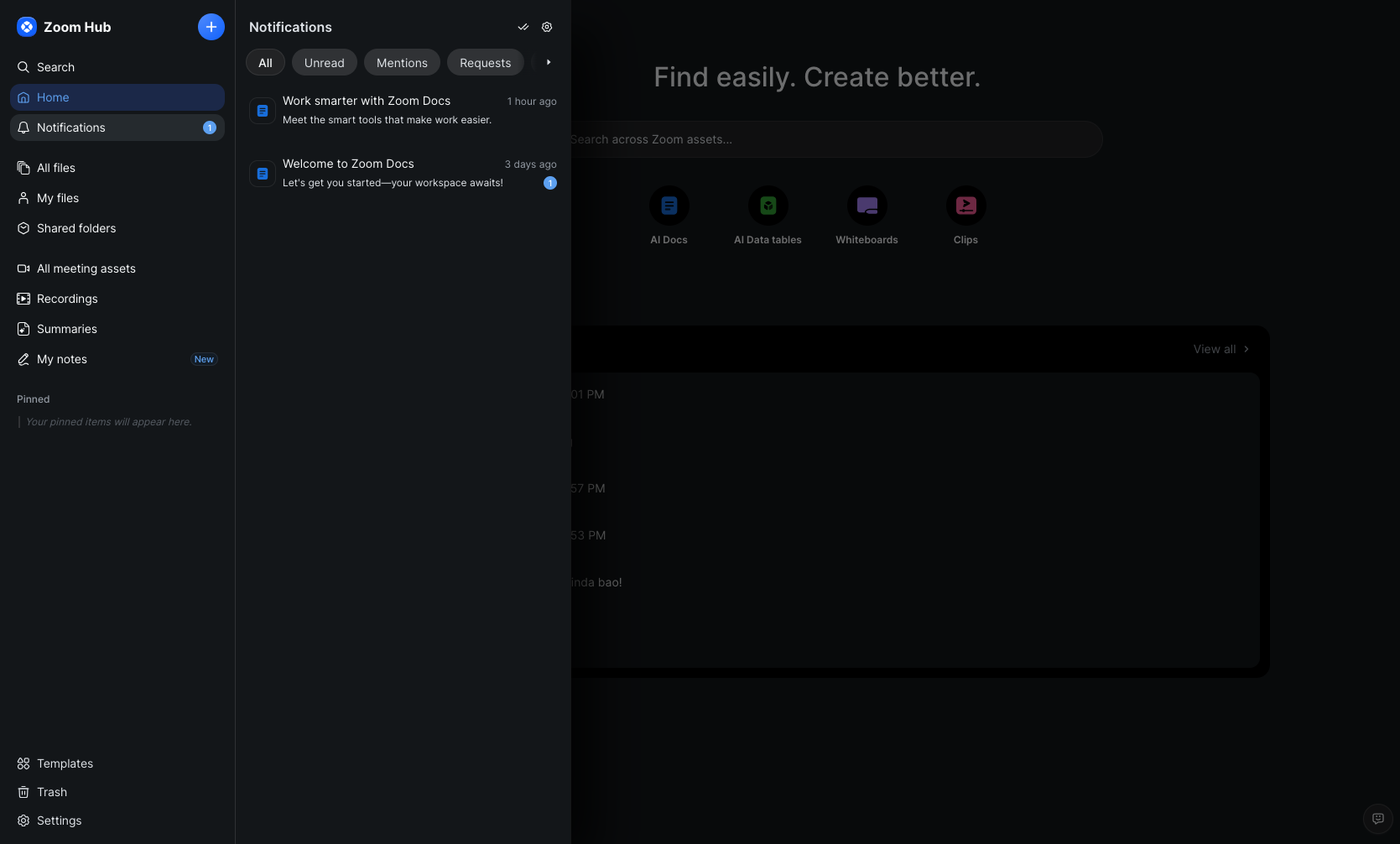Select the All notifications filter tab
The width and height of the screenshot is (1400, 844).
[265, 63]
